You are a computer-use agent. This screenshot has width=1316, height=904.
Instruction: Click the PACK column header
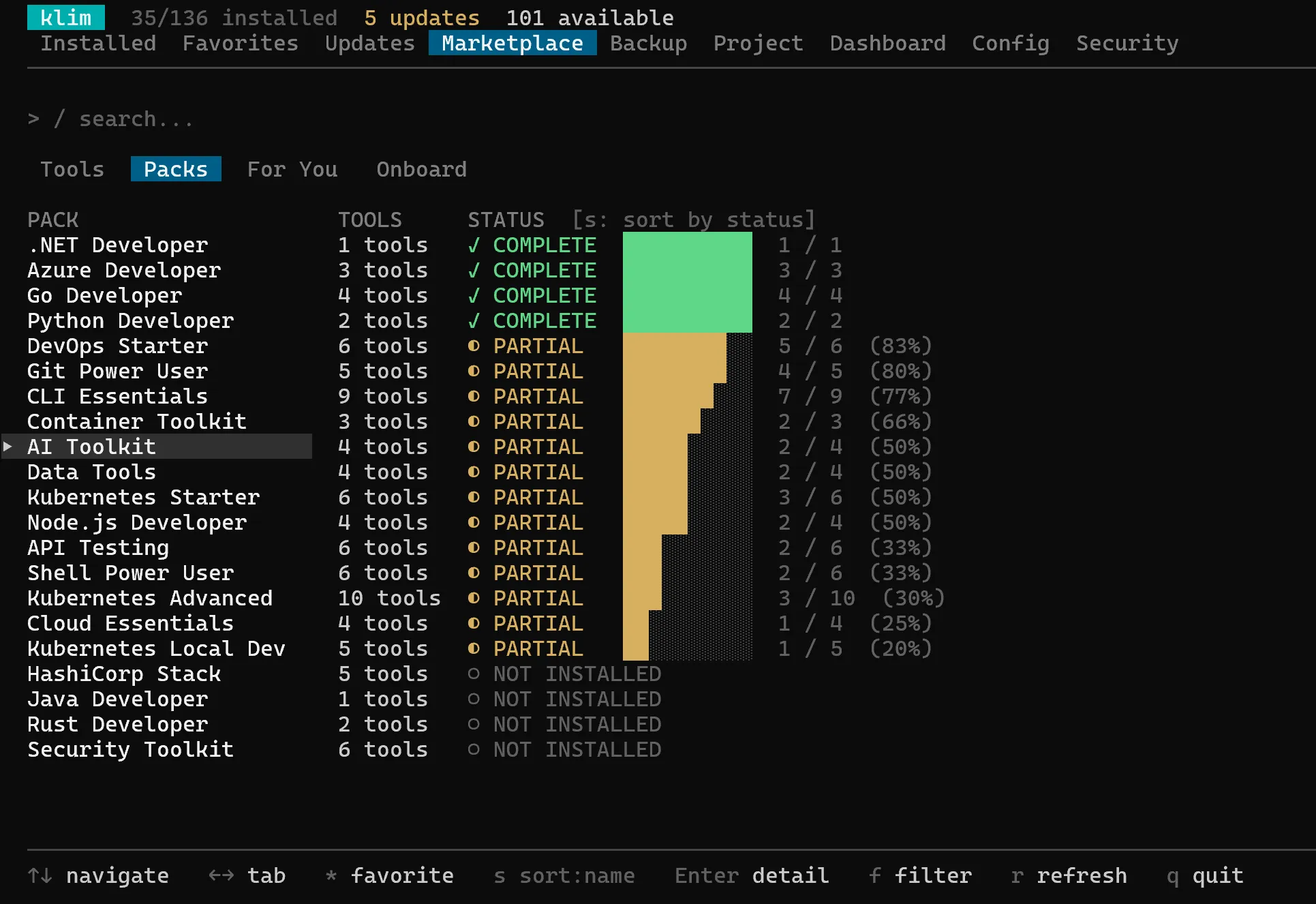coord(53,220)
